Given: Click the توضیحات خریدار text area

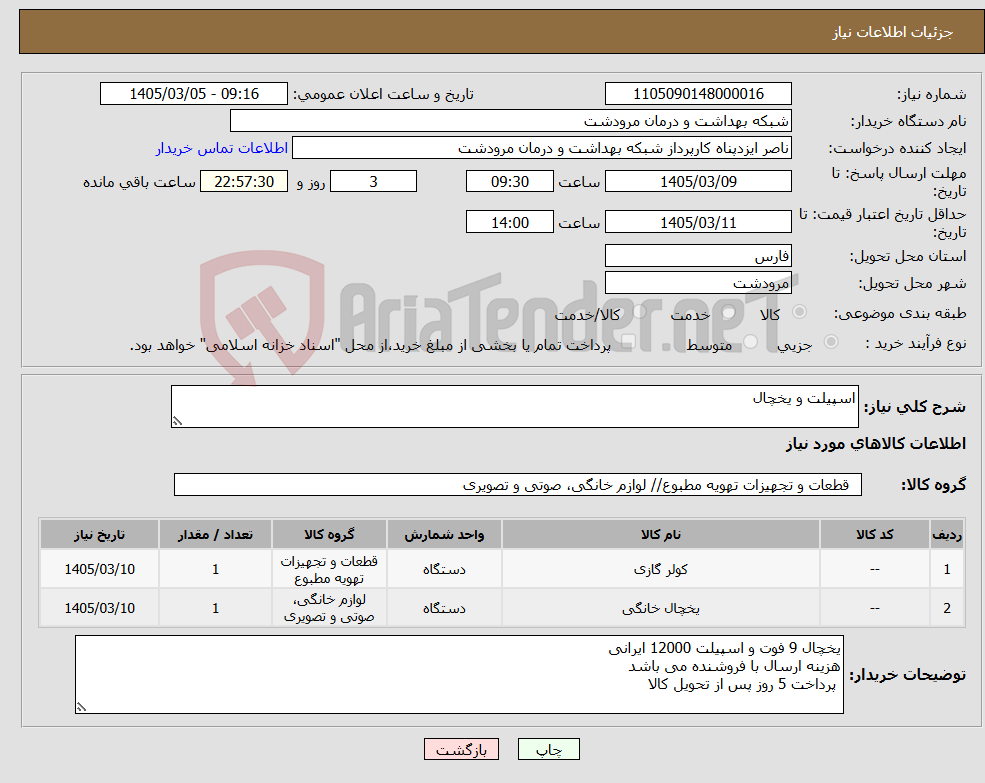Looking at the screenshot, I should 459,674.
